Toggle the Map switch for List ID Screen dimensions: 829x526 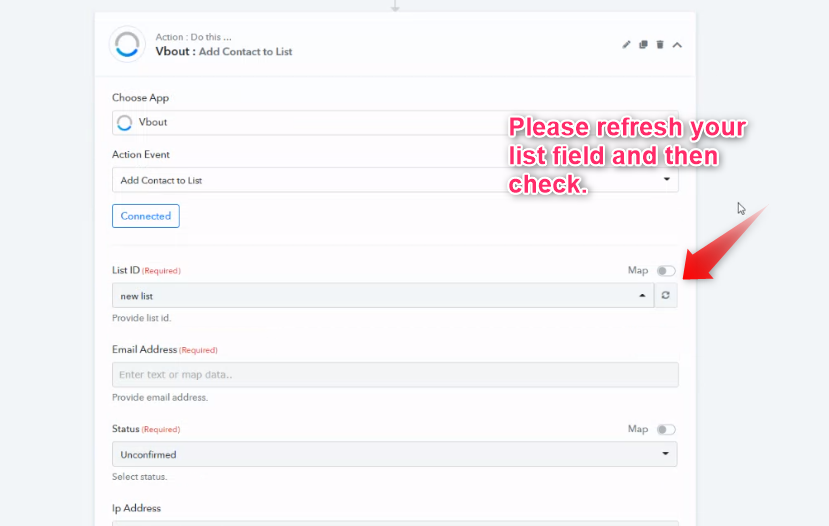pyautogui.click(x=666, y=271)
